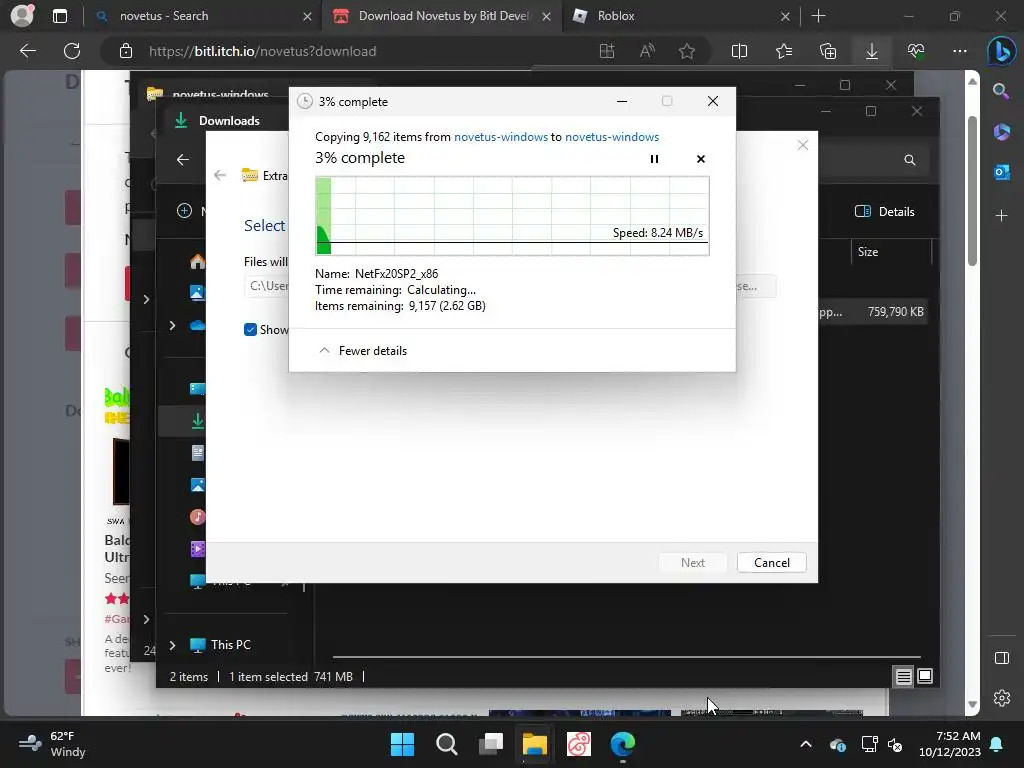This screenshot has width=1024, height=768.
Task: Click the Cancel button in Extract dialog
Action: pos(771,563)
